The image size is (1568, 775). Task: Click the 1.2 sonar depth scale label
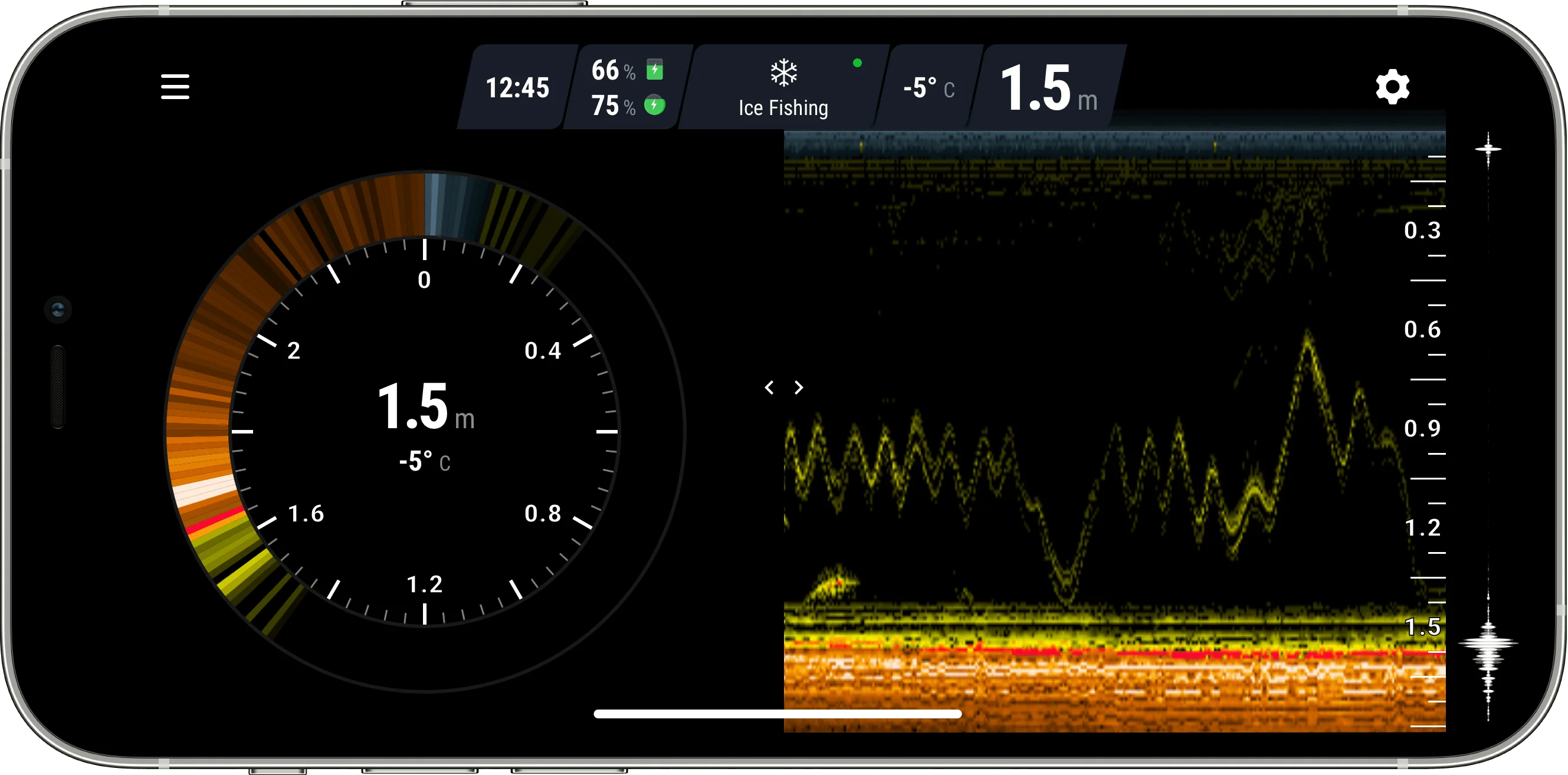pyautogui.click(x=1422, y=527)
